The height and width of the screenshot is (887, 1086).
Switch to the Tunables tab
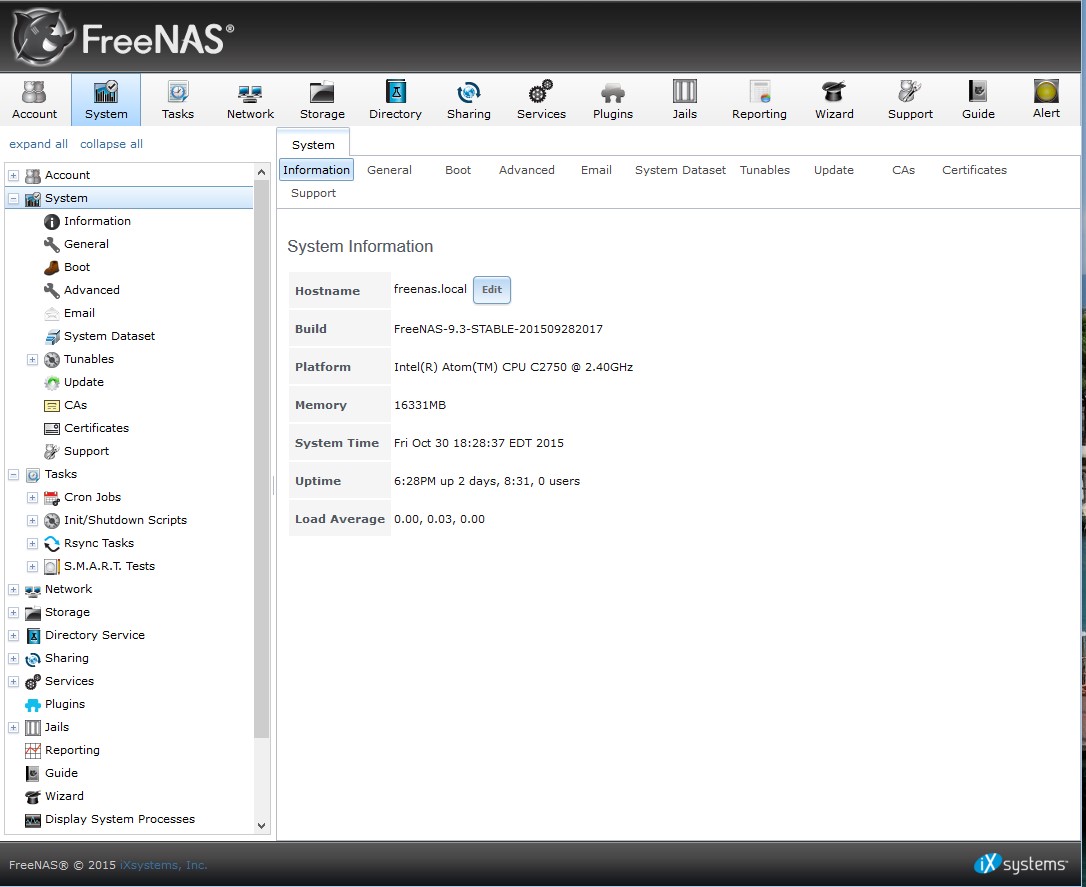pos(765,170)
